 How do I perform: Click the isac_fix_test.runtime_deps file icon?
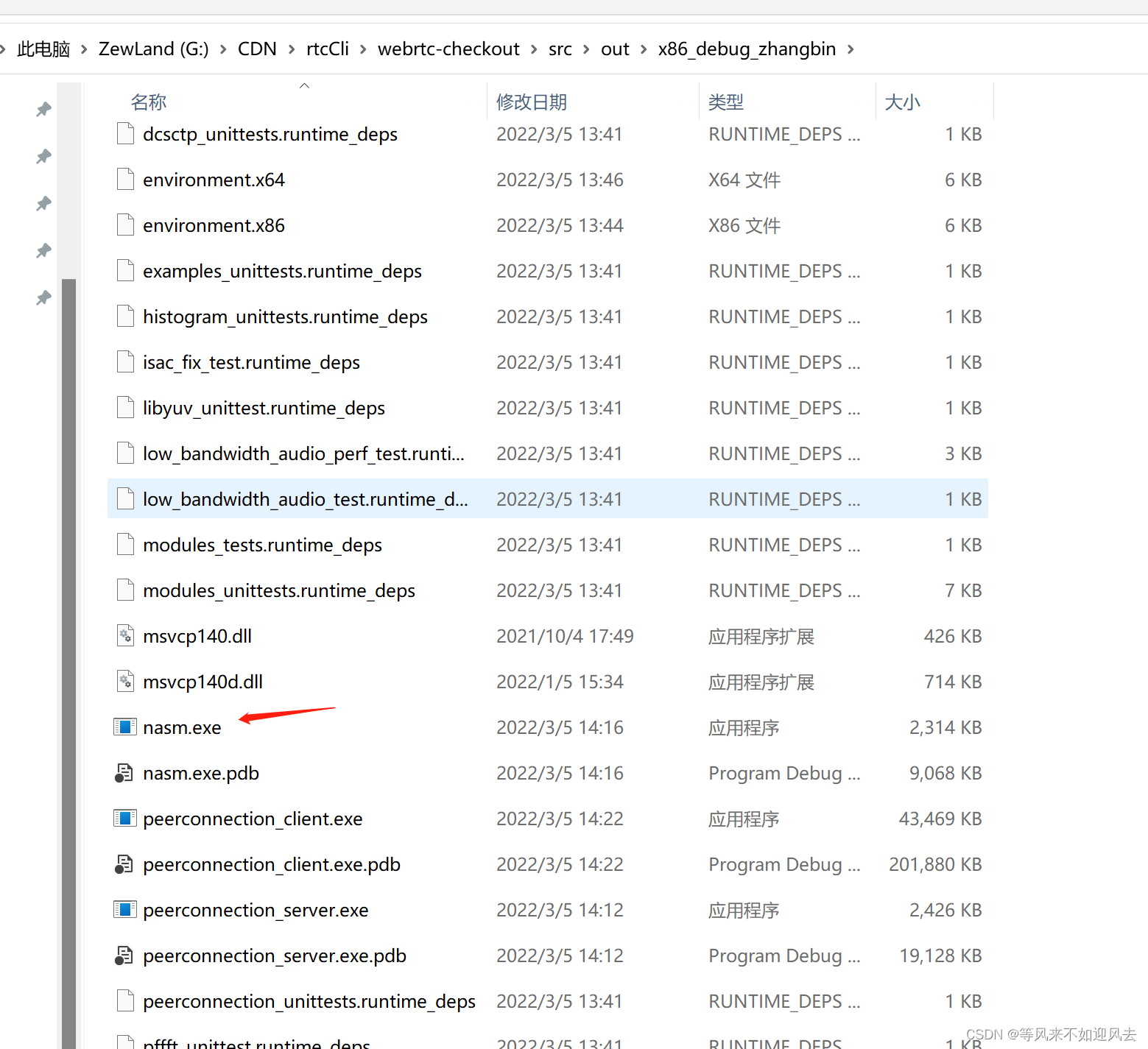(125, 362)
